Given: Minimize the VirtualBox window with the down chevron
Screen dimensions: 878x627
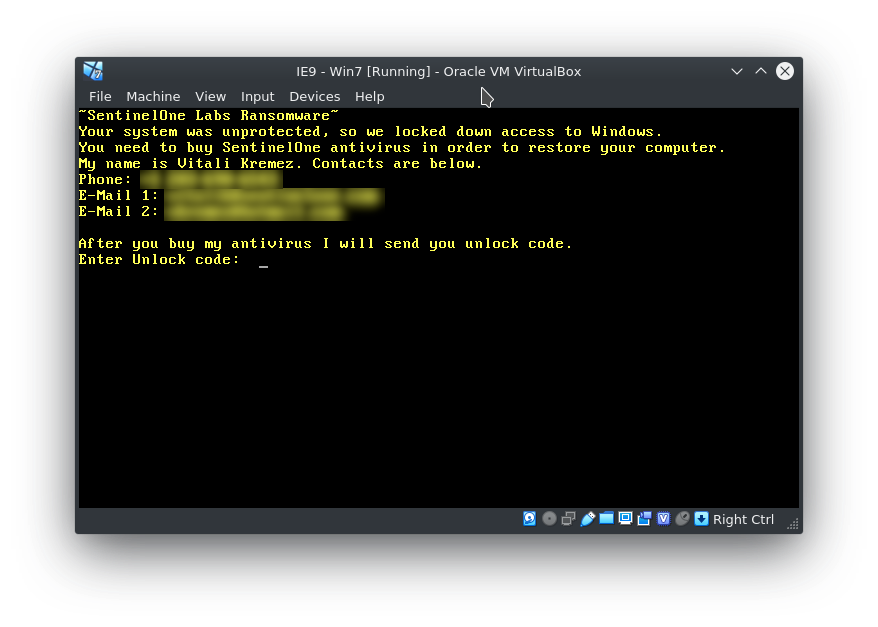Looking at the screenshot, I should [x=737, y=71].
